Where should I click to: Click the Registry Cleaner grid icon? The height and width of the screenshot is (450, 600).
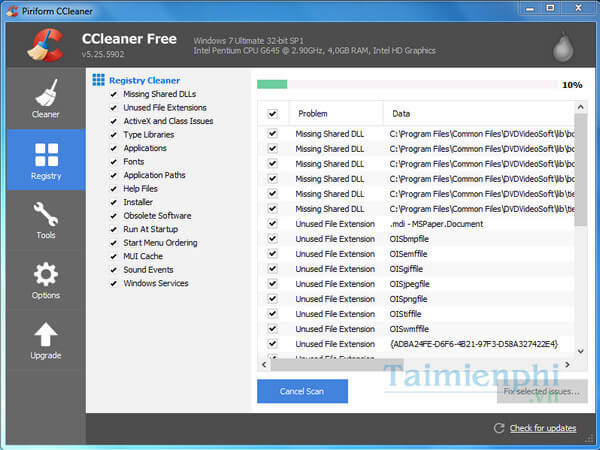pos(98,80)
